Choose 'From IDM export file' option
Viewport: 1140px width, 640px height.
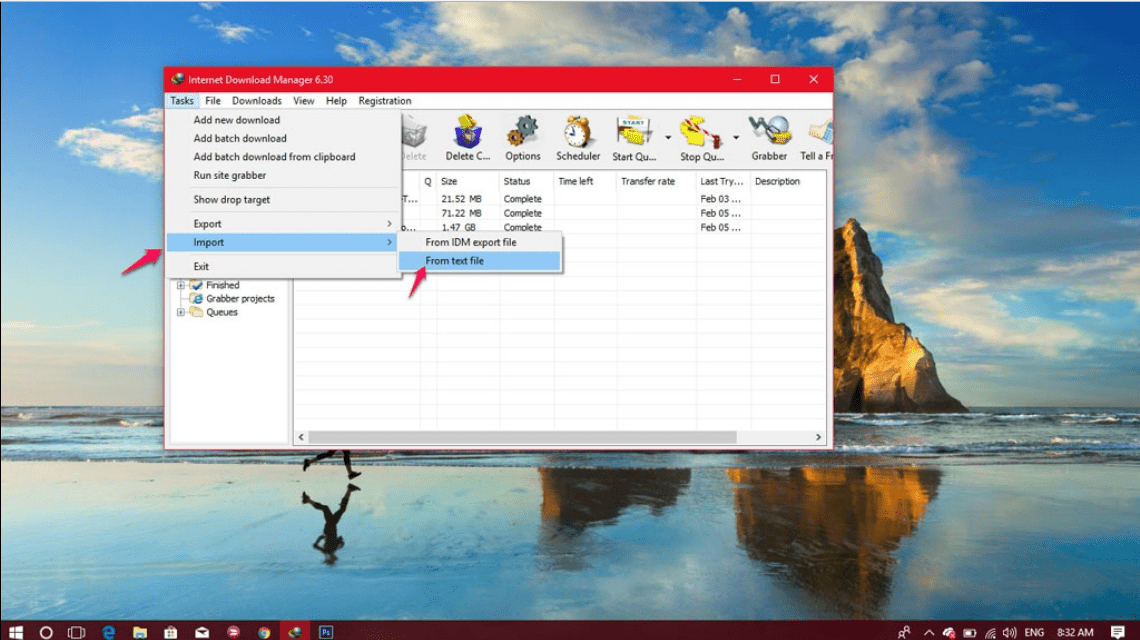coord(471,242)
